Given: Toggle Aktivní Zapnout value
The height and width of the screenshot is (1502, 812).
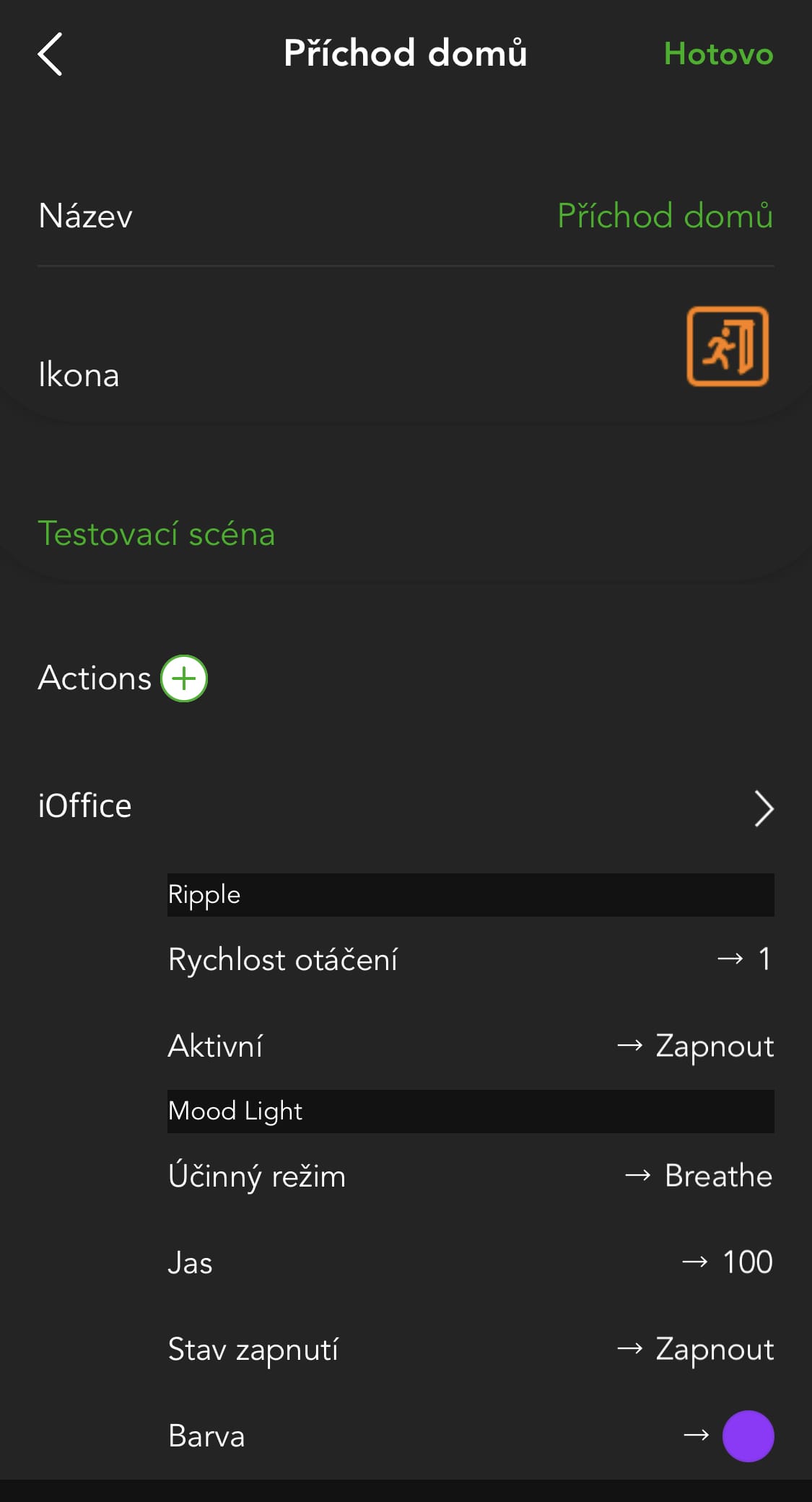Looking at the screenshot, I should tap(714, 1046).
